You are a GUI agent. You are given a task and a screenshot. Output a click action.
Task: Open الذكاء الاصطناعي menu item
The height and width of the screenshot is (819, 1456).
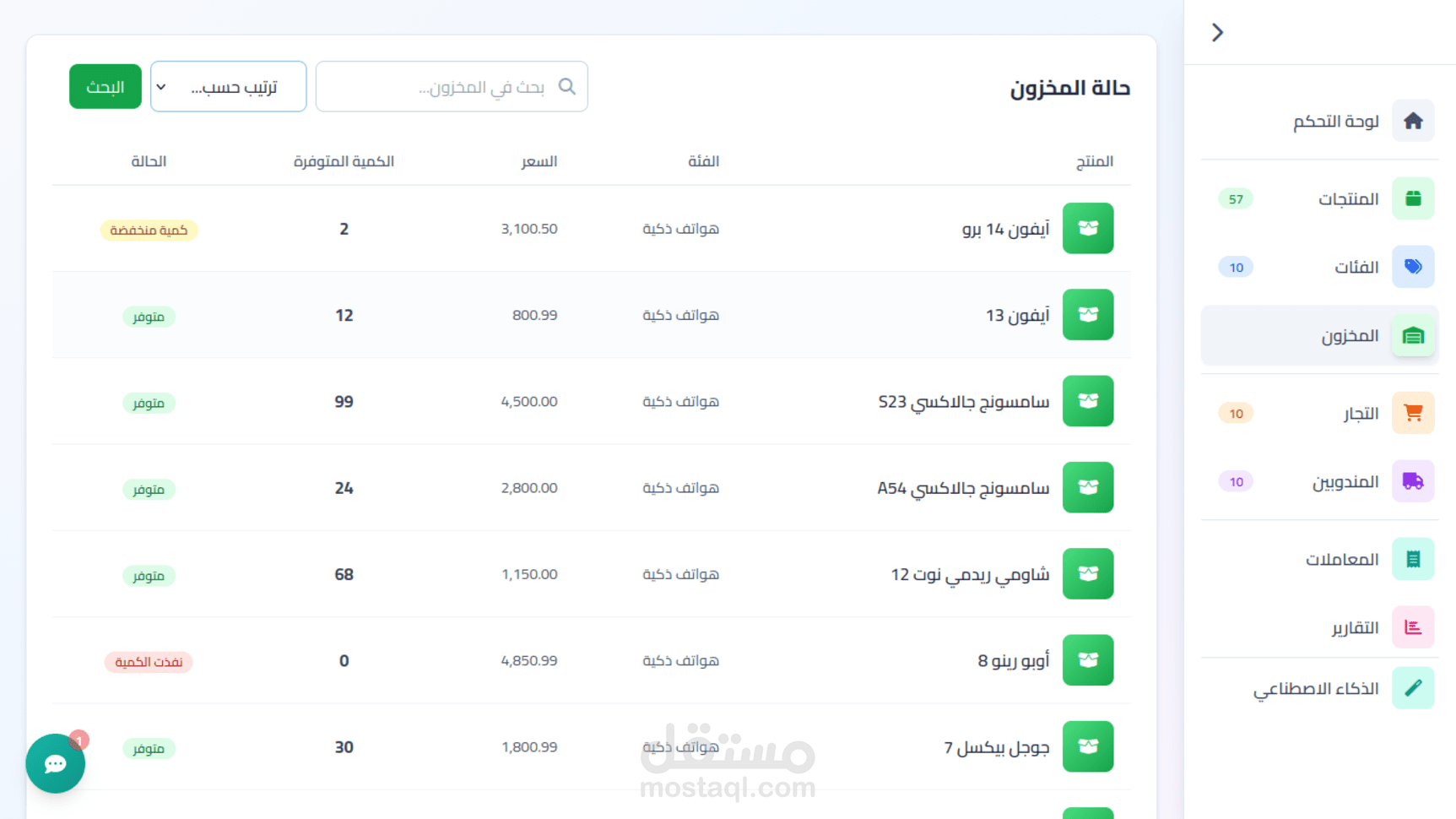coord(1320,688)
